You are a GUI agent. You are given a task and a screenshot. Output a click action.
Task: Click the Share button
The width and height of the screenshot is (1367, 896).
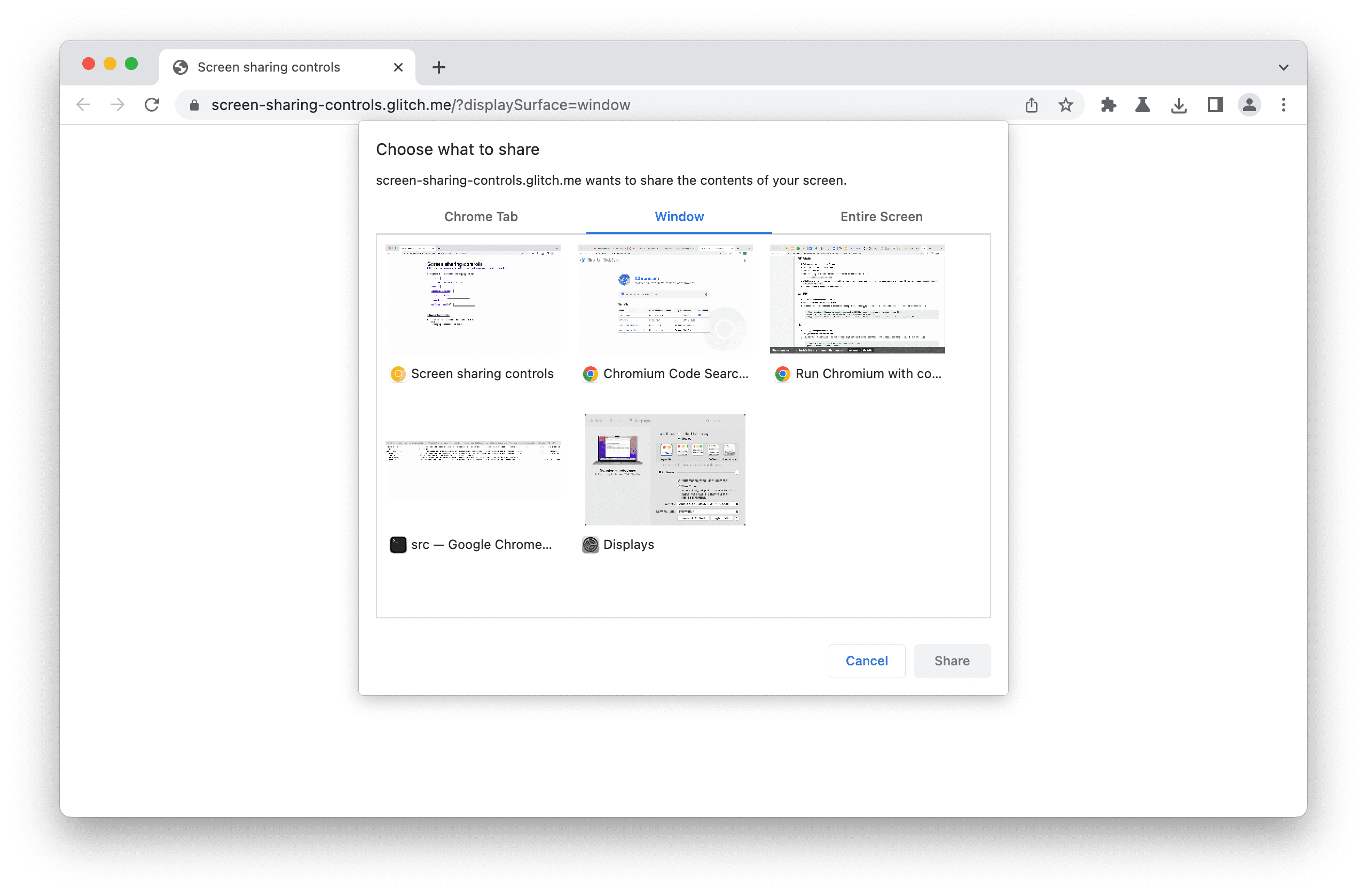(952, 660)
